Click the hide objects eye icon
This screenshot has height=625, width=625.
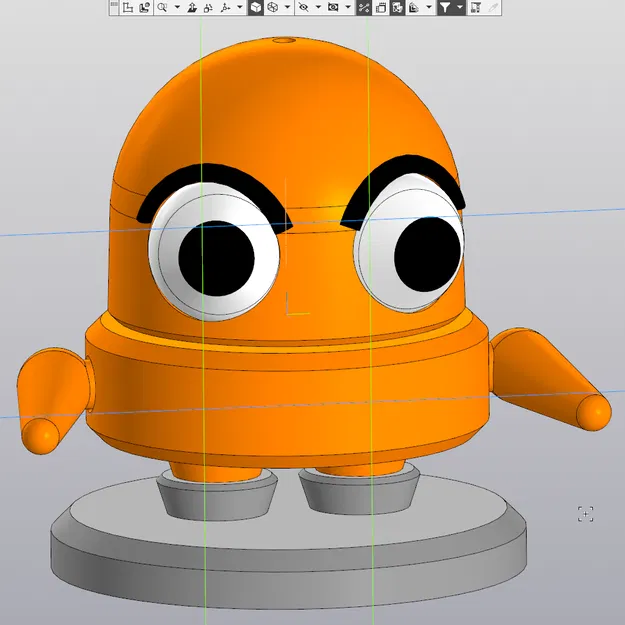point(303,7)
